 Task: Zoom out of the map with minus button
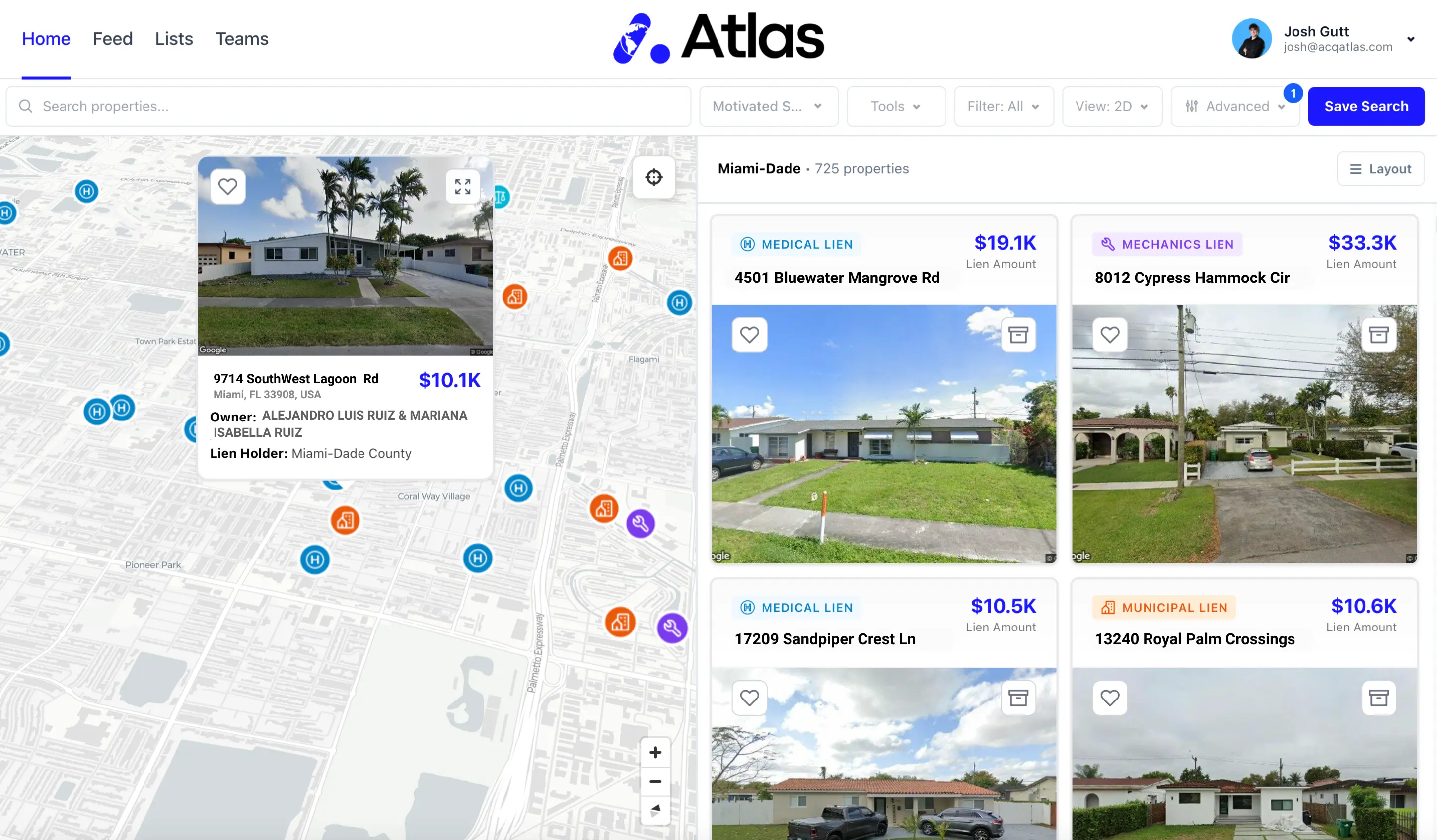pyautogui.click(x=655, y=781)
